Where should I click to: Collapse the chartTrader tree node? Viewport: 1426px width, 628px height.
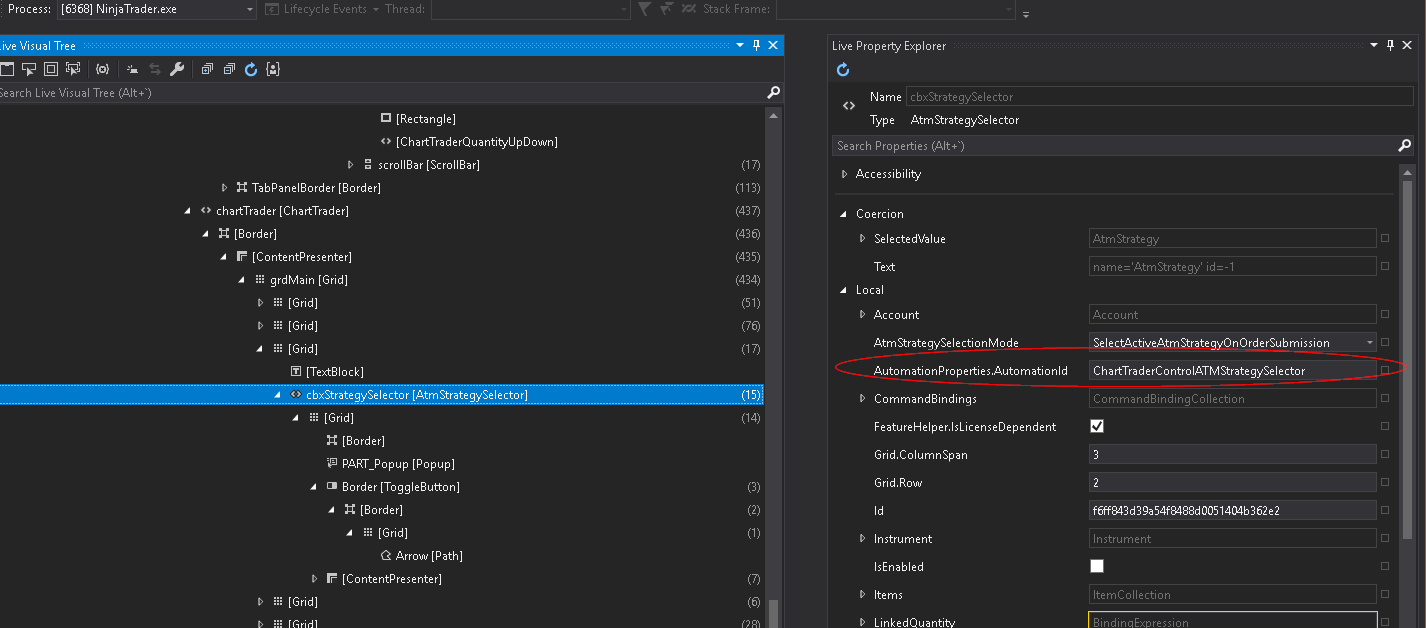(x=187, y=211)
